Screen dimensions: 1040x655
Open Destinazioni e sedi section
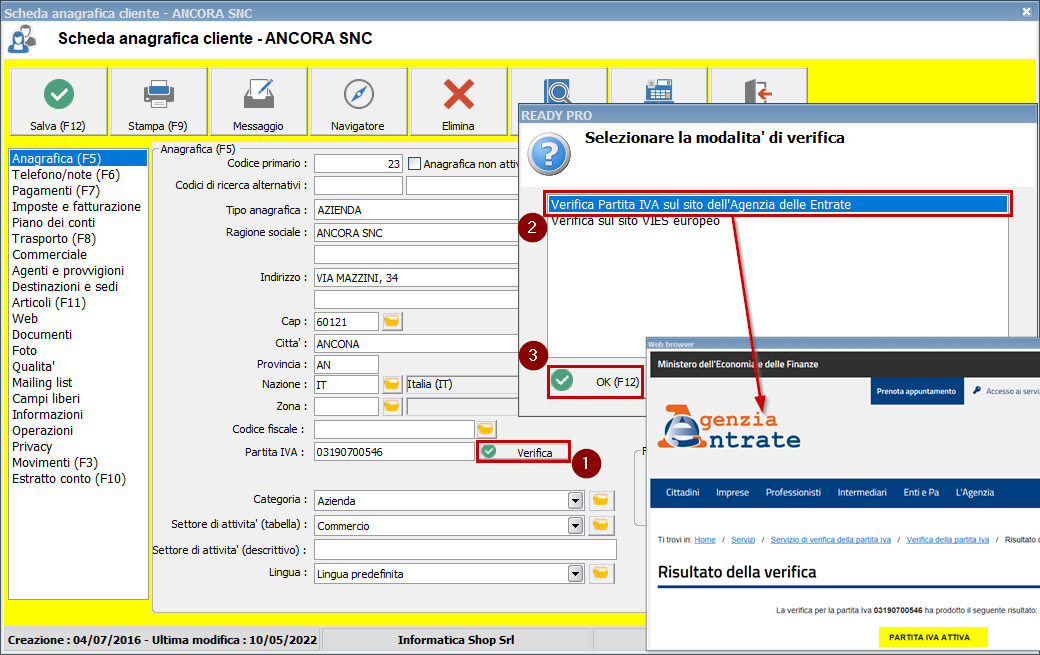point(65,286)
